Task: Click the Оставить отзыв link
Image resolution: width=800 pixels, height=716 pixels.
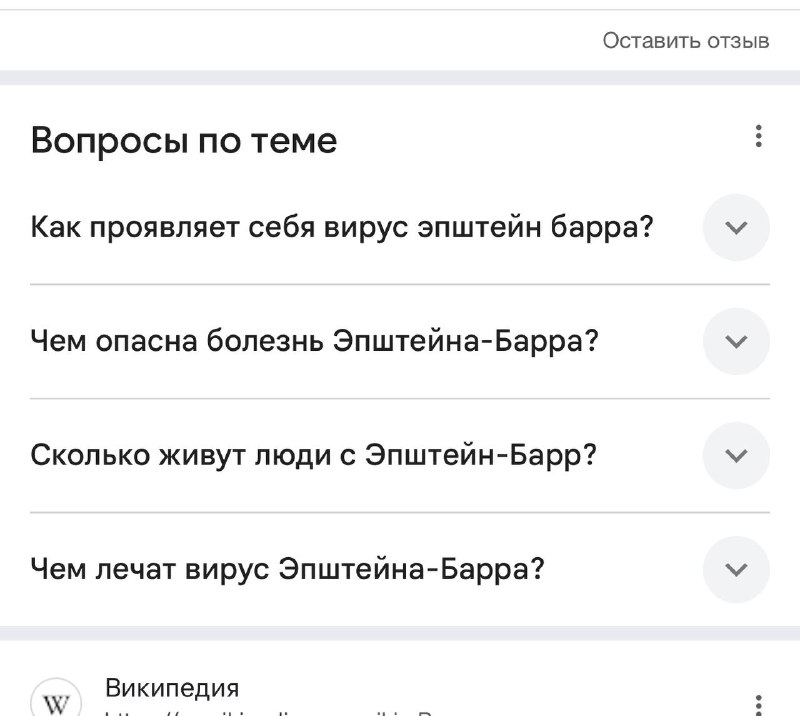Action: [686, 40]
